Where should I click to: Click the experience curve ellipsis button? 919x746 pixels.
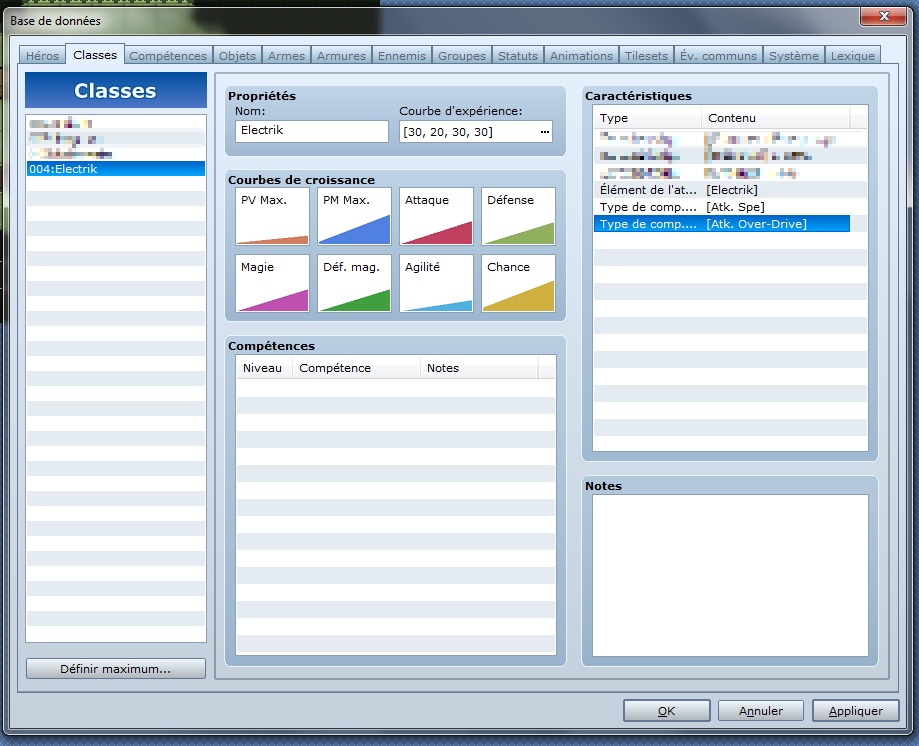[544, 132]
